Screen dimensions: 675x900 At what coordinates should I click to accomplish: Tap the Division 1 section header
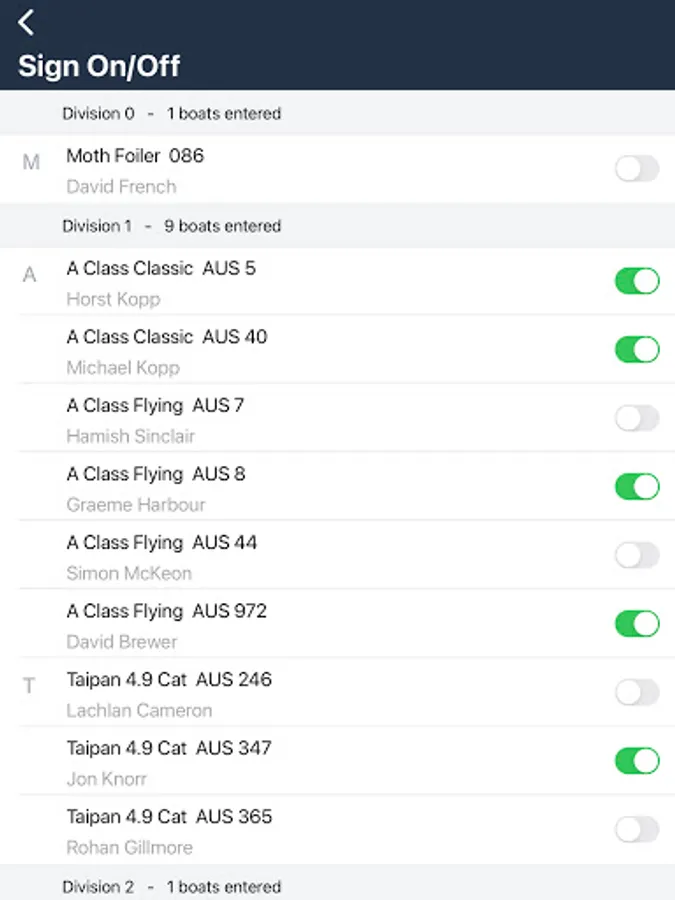171,226
